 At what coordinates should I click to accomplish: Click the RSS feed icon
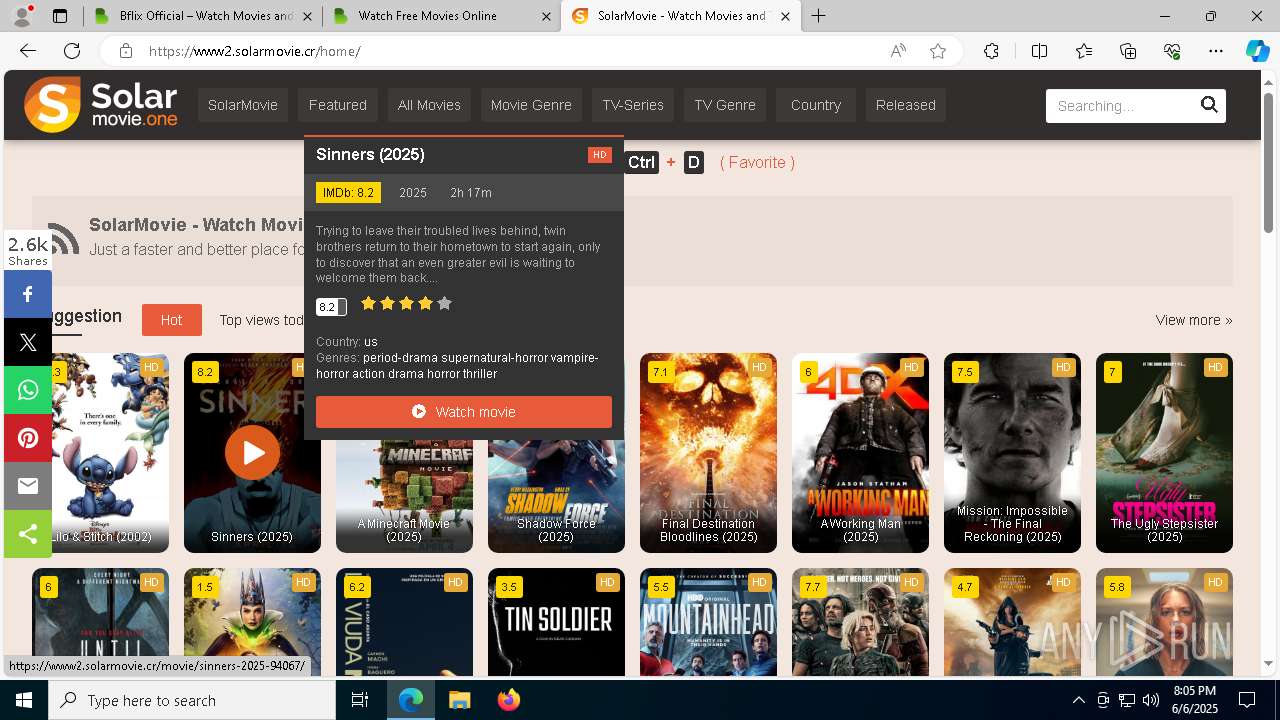[x=63, y=238]
